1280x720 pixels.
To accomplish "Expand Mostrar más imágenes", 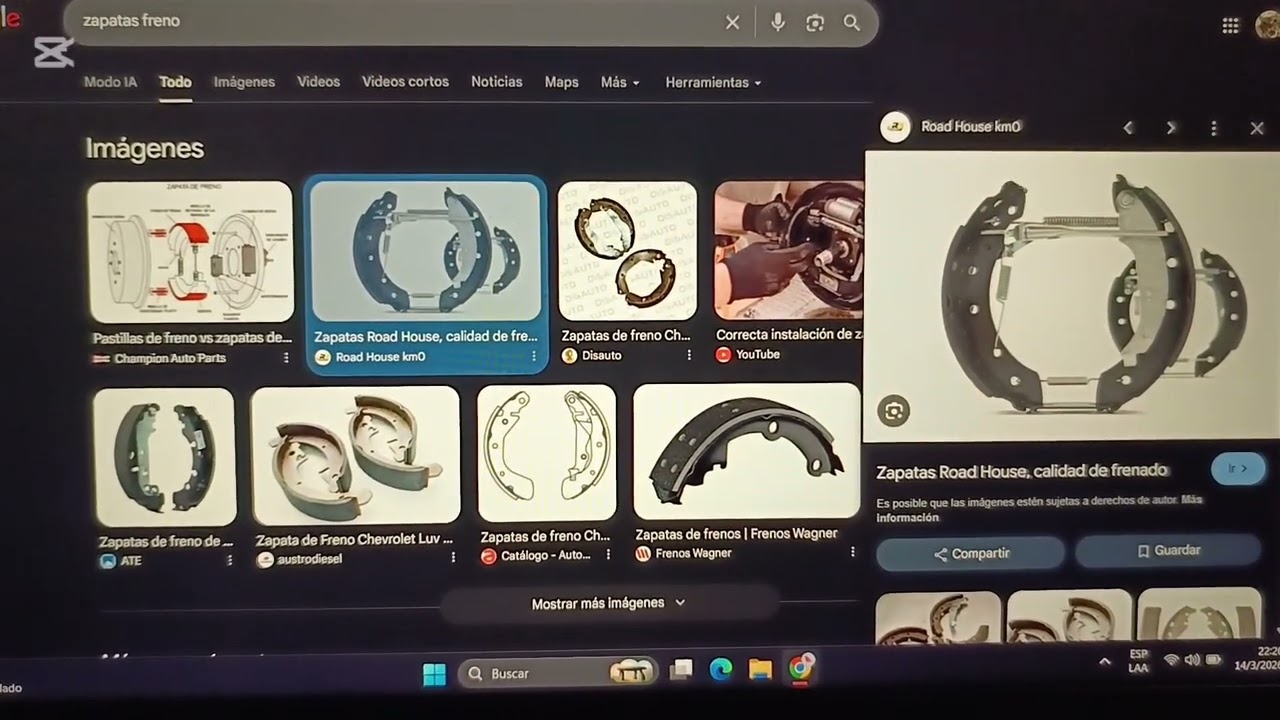I will pyautogui.click(x=608, y=603).
